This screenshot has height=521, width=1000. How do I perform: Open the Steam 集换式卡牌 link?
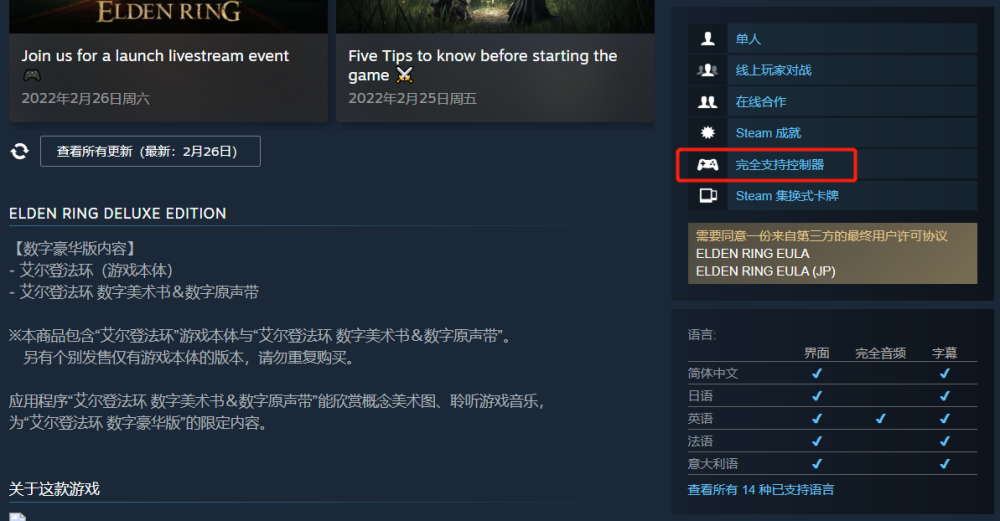point(787,196)
